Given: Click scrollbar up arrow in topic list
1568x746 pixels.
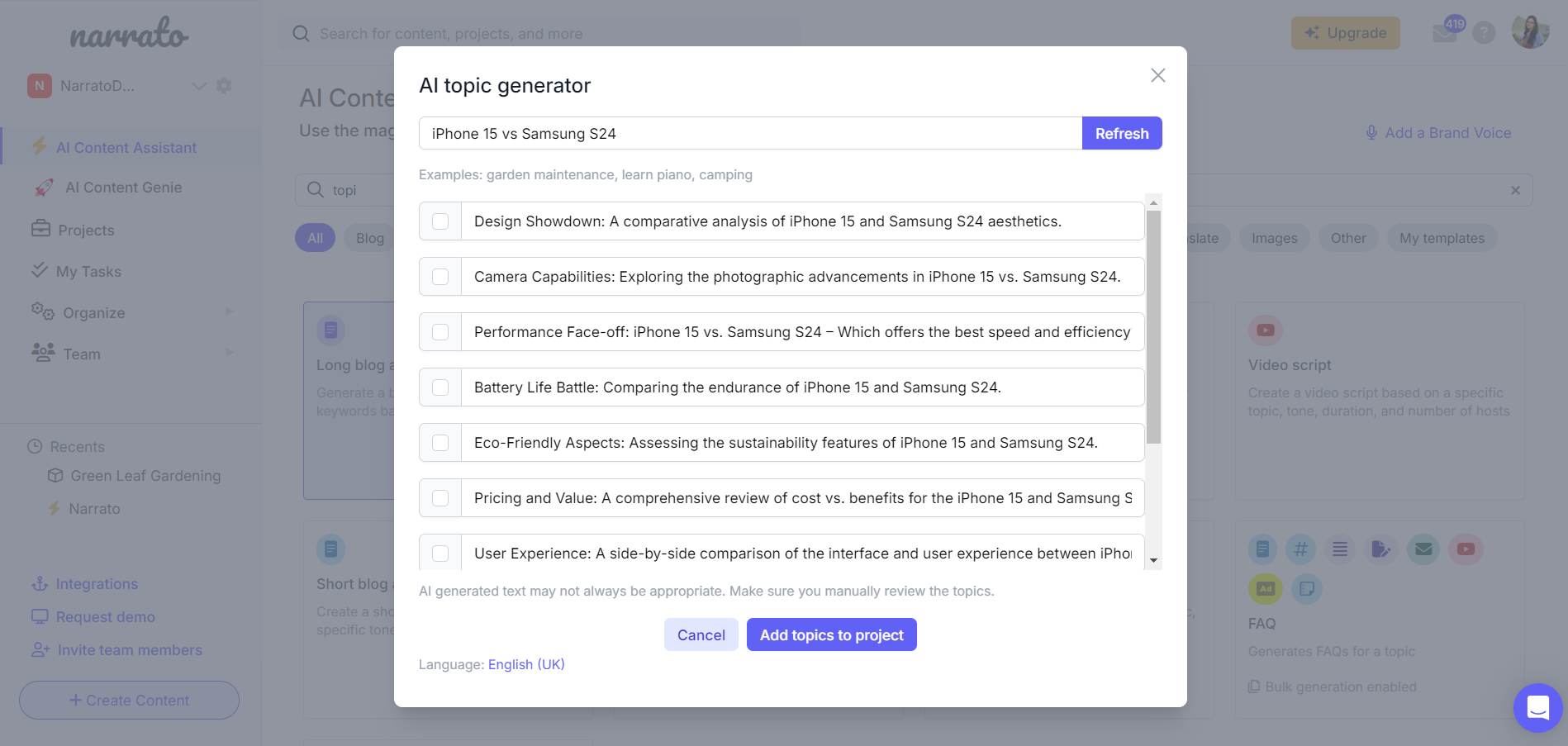Looking at the screenshot, I should tap(1154, 202).
